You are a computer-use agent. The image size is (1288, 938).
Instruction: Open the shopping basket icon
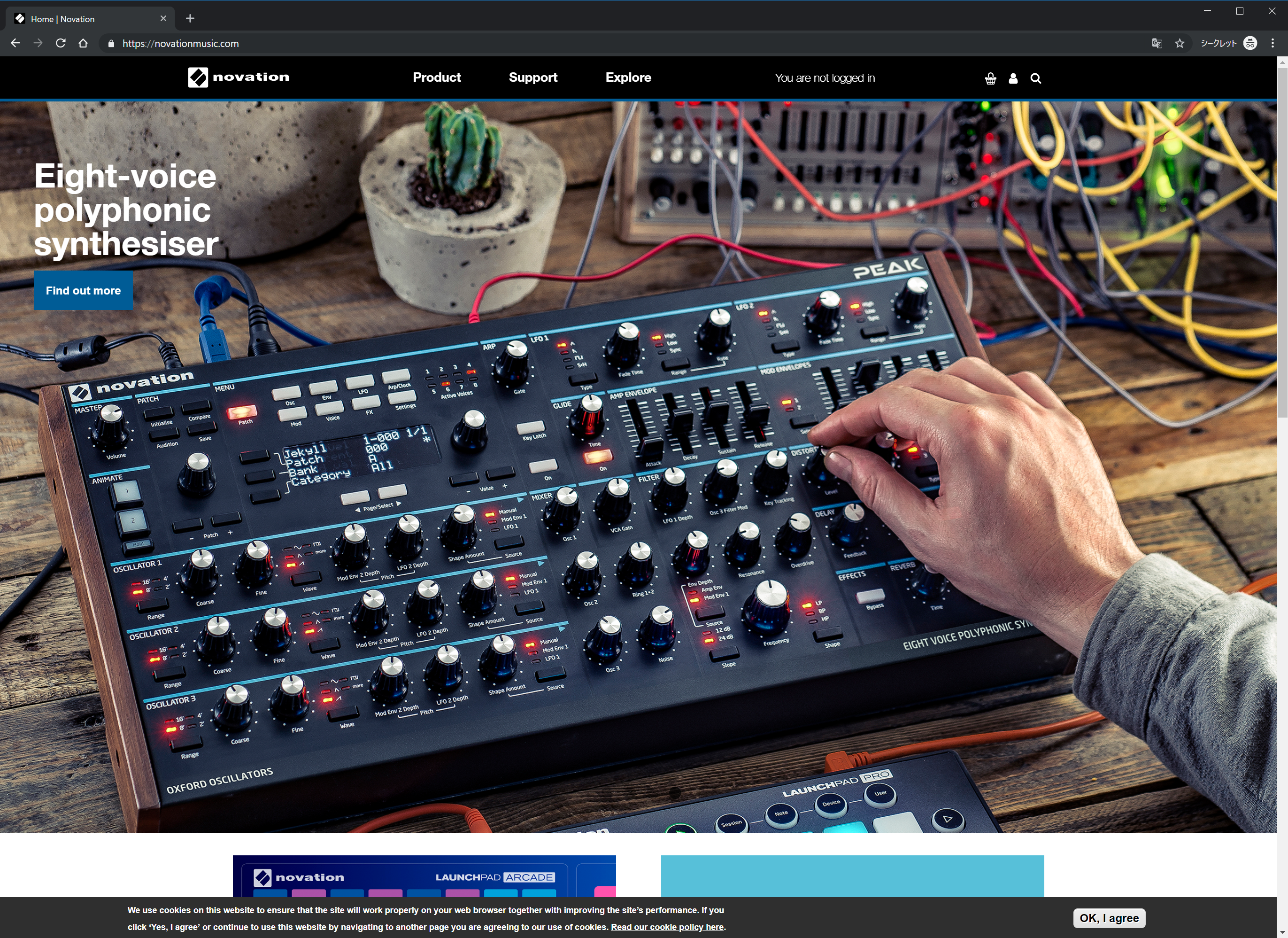click(990, 78)
